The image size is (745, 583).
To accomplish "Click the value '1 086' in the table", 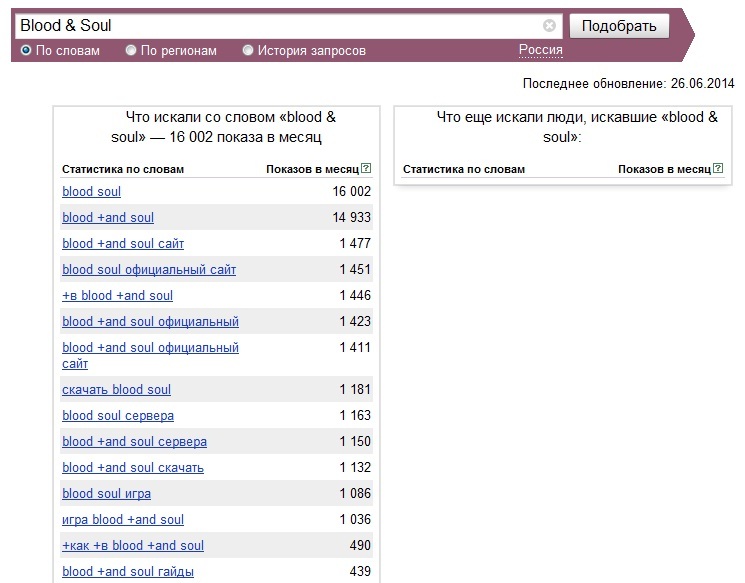I will point(355,494).
